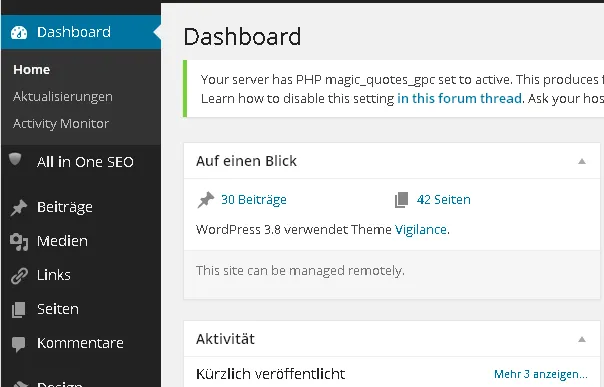Open Activity Monitor submenu entry
The image size is (604, 387).
(61, 124)
